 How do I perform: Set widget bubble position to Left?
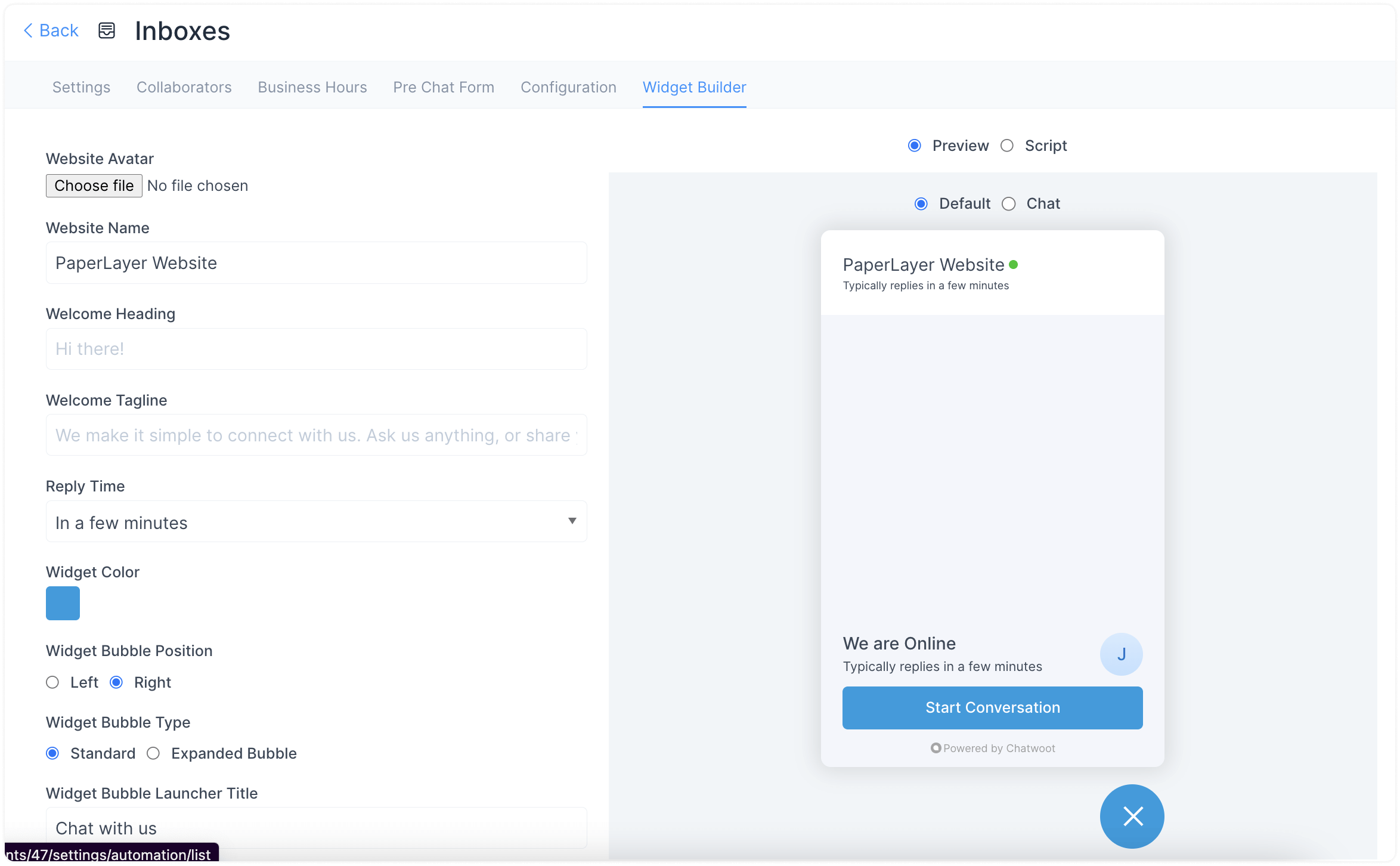[x=52, y=682]
